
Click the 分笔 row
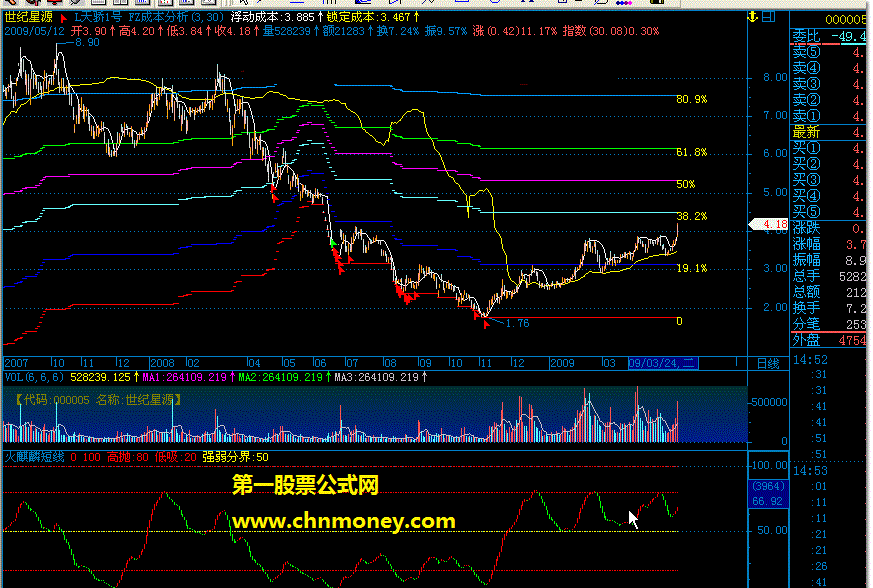[830, 324]
